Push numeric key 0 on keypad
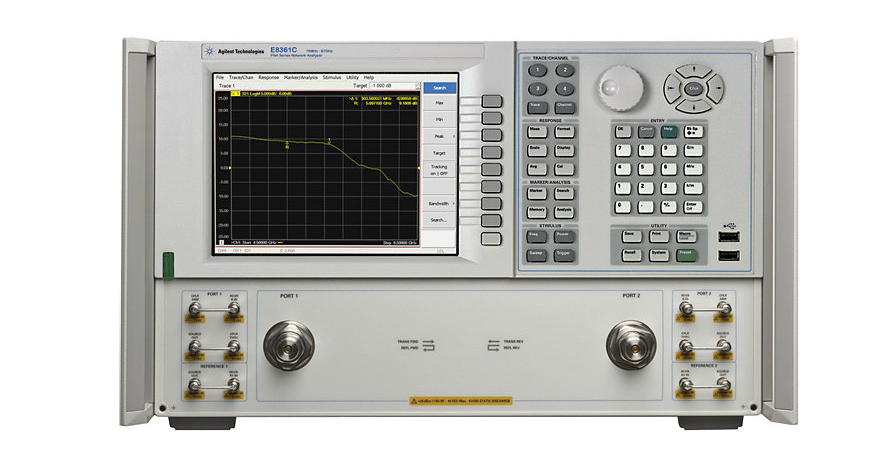 623,207
